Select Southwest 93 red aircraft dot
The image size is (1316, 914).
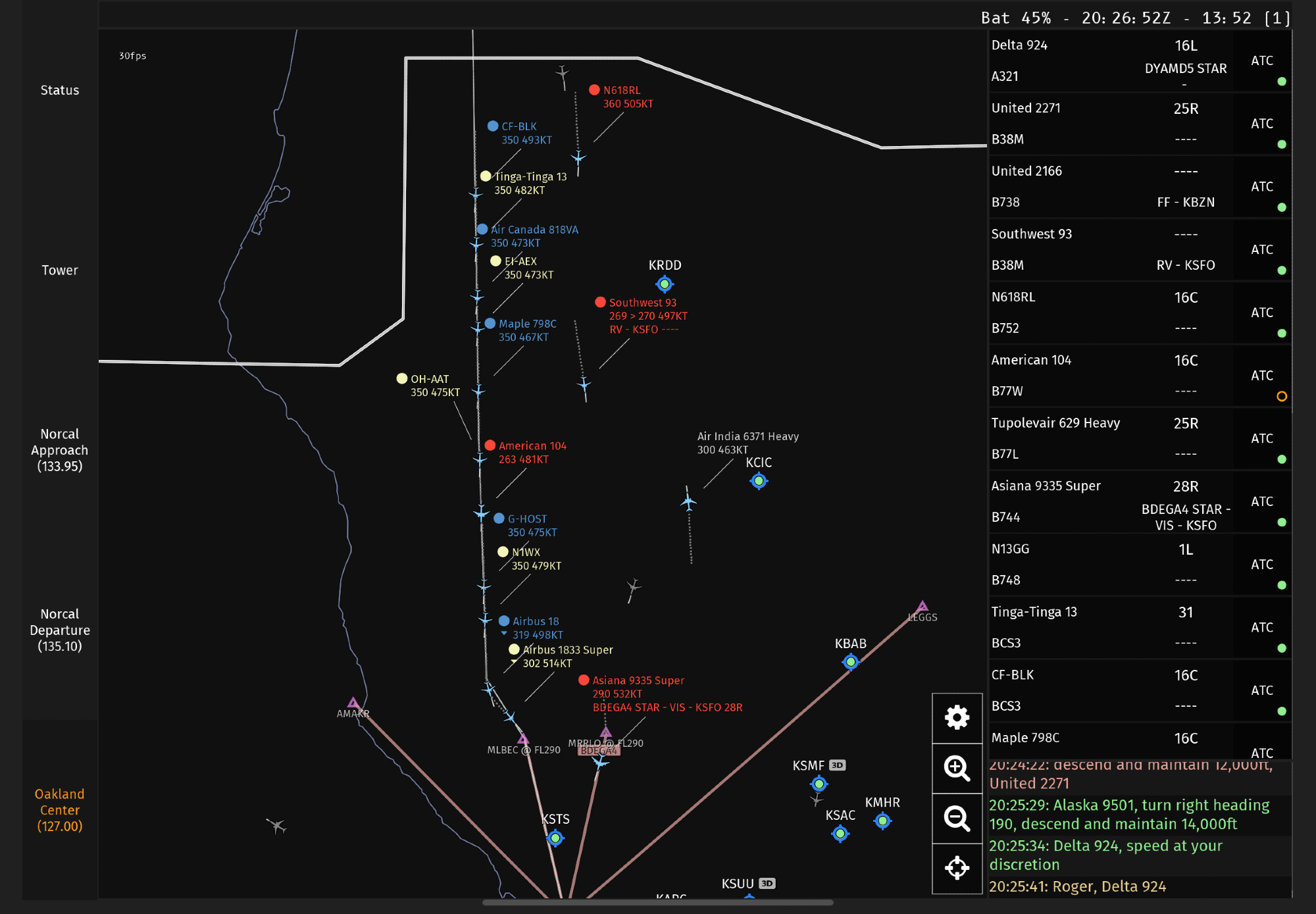pyautogui.click(x=600, y=302)
